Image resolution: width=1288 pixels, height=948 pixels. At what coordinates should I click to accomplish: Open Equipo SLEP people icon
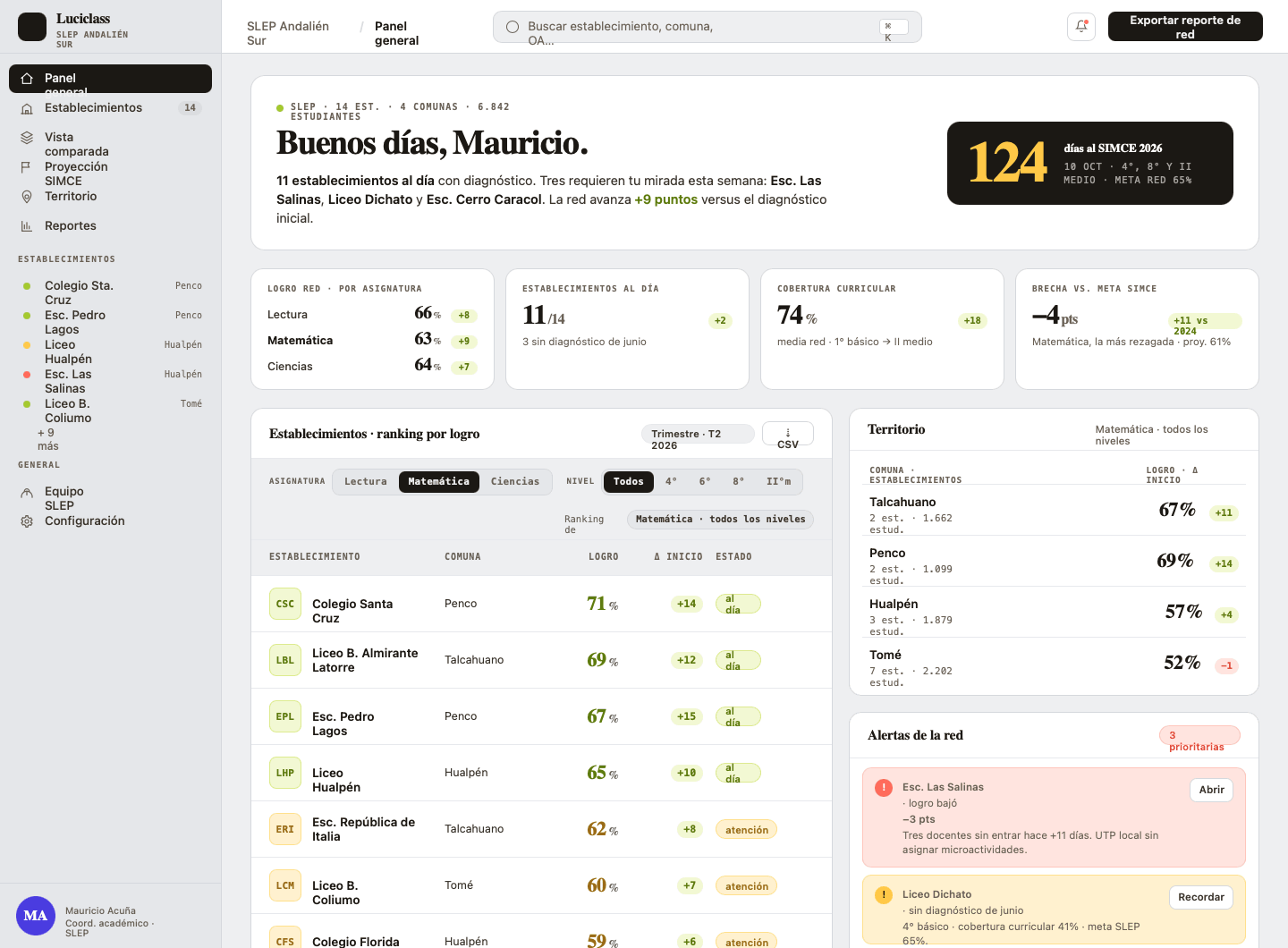coord(27,492)
